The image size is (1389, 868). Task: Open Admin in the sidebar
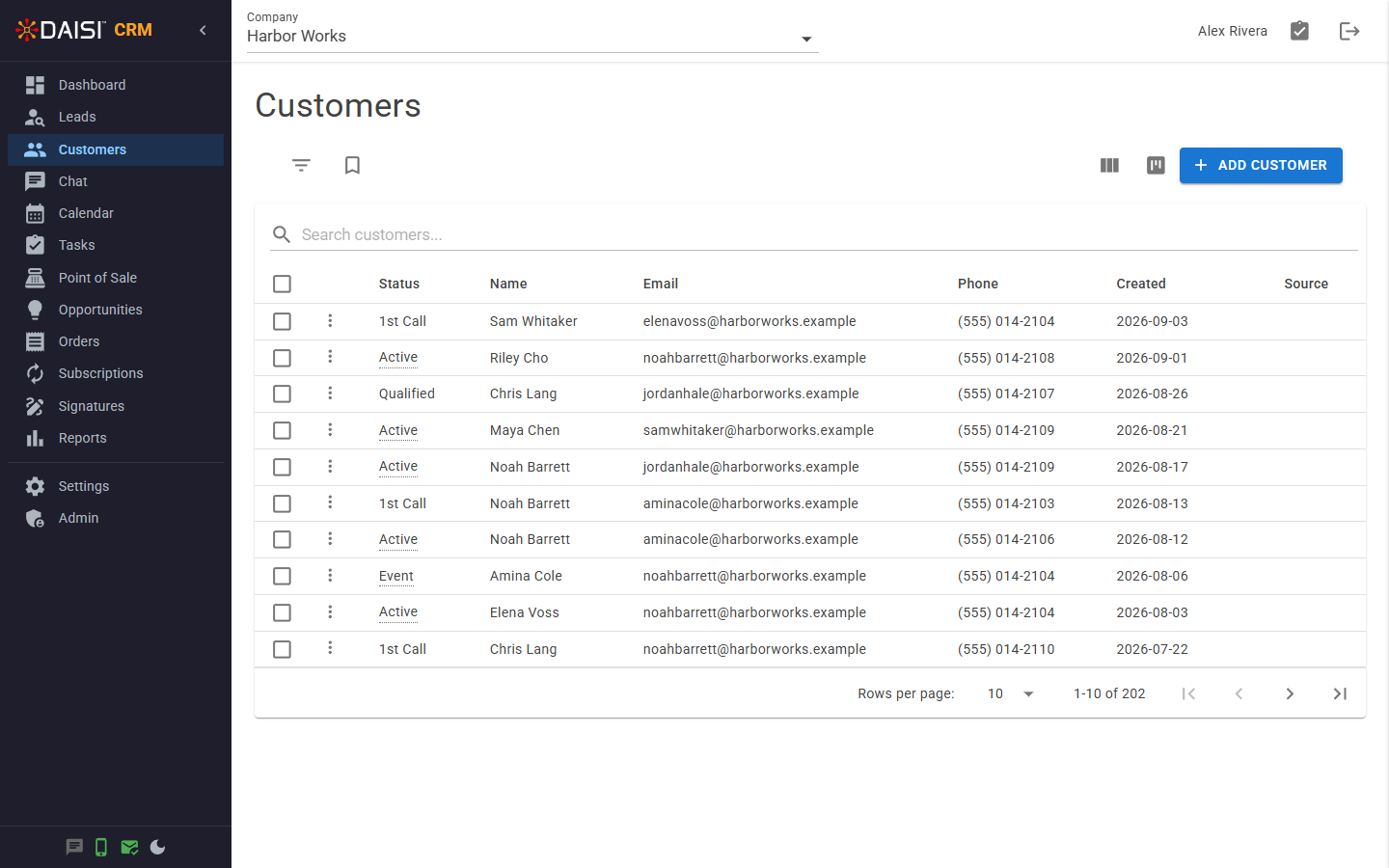coord(116,518)
